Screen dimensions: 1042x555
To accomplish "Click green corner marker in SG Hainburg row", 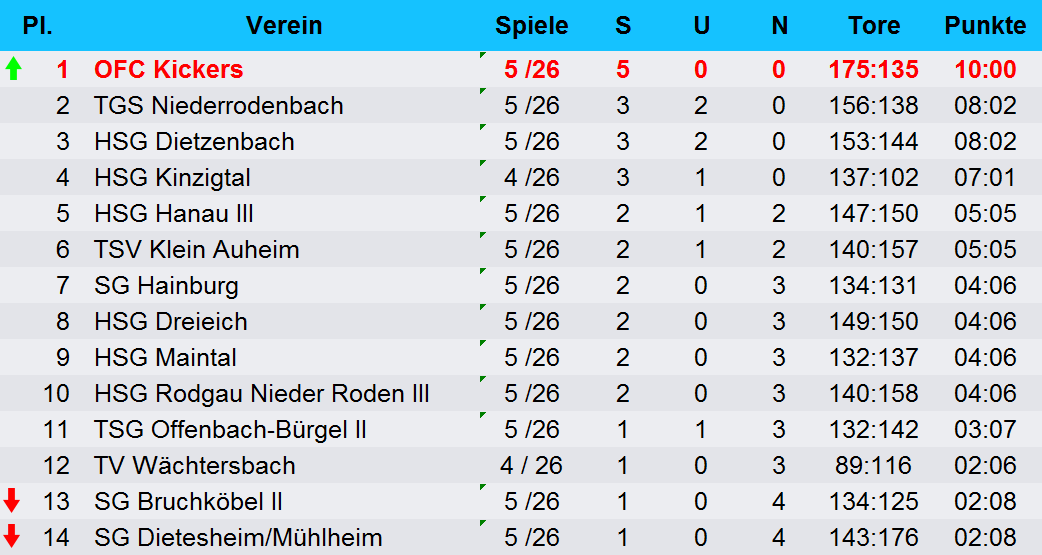I will [x=482, y=271].
